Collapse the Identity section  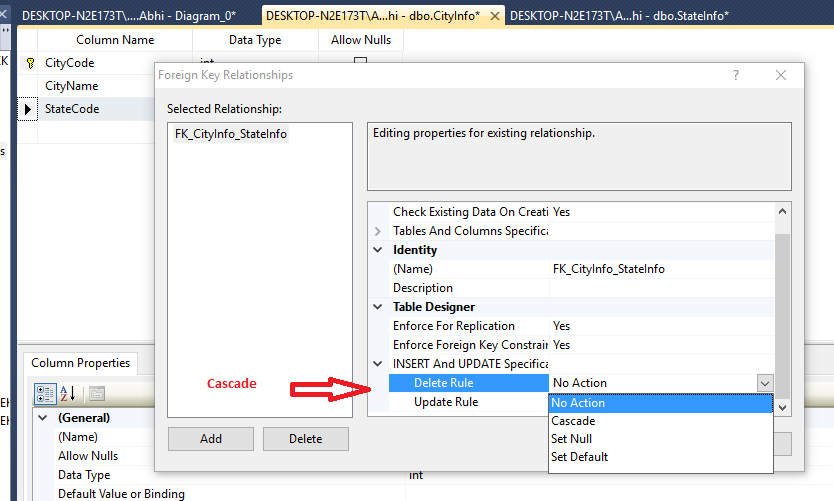pyautogui.click(x=378, y=250)
